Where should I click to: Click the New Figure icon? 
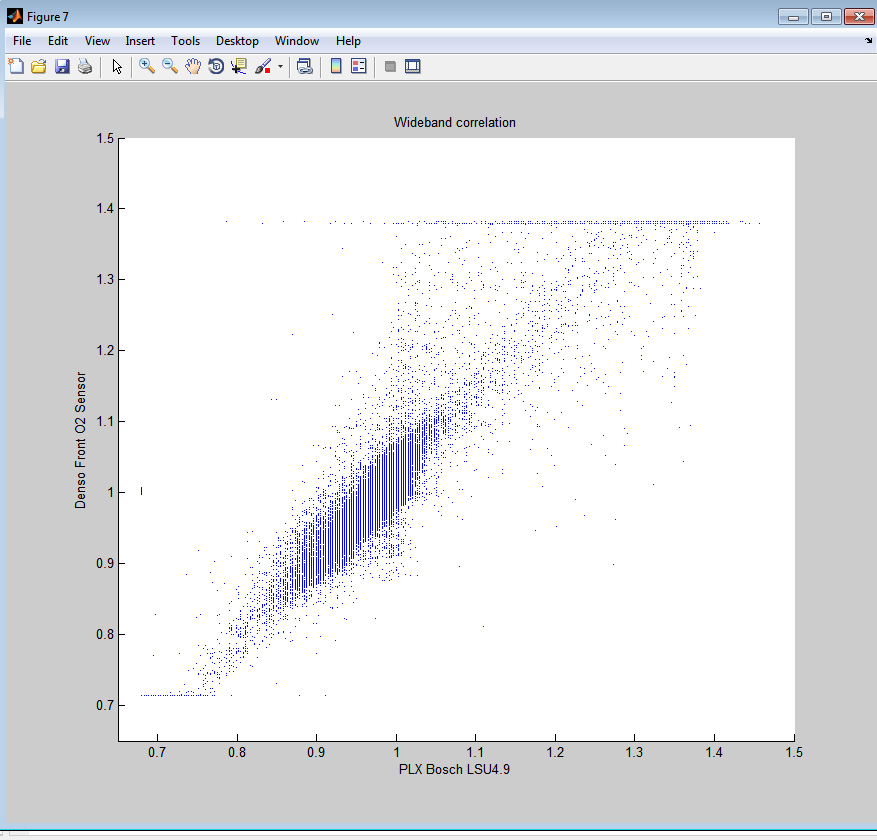tap(16, 67)
